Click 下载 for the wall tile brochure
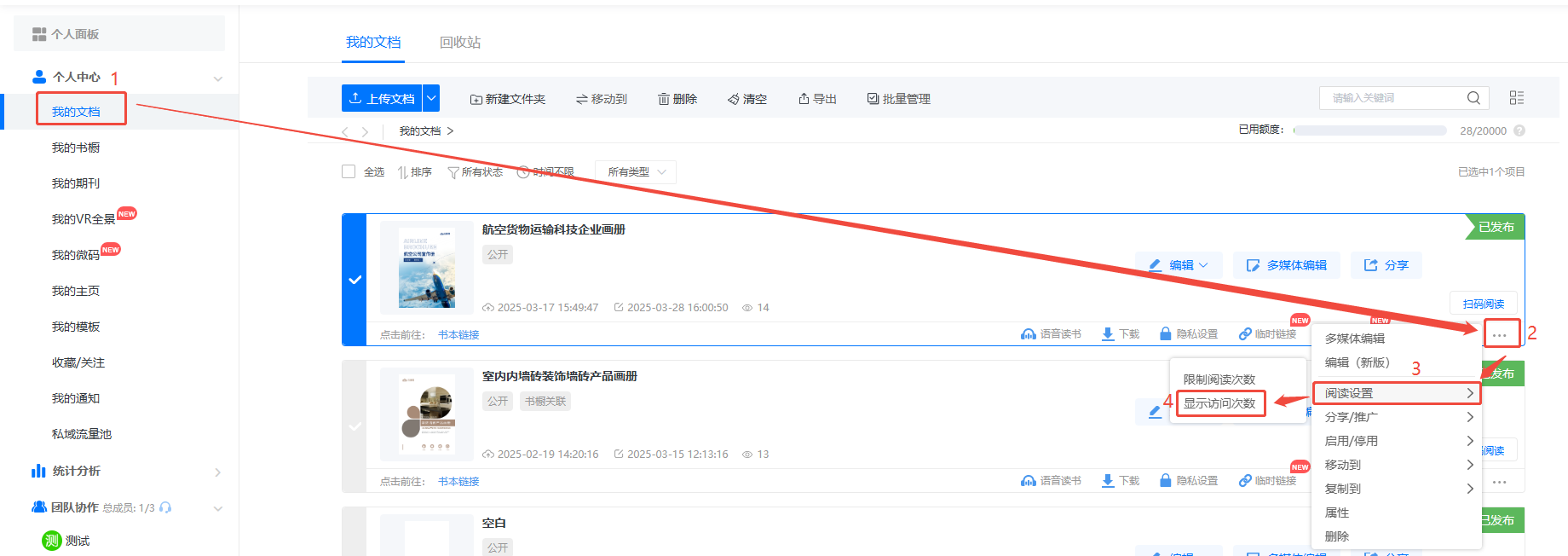 (1120, 481)
